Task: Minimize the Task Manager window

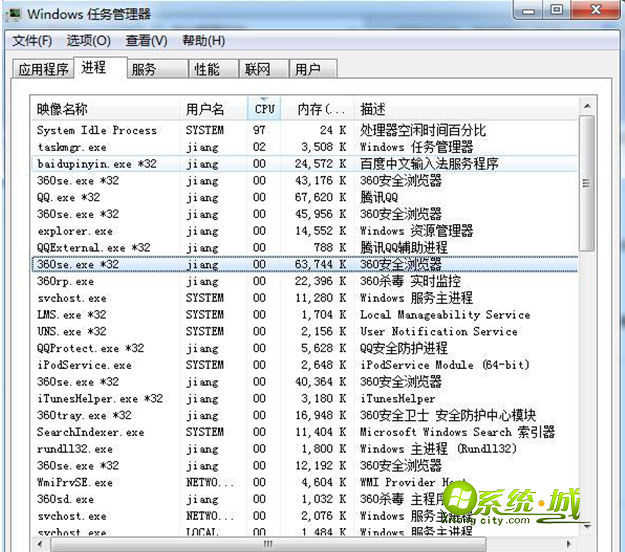Action: tap(529, 10)
